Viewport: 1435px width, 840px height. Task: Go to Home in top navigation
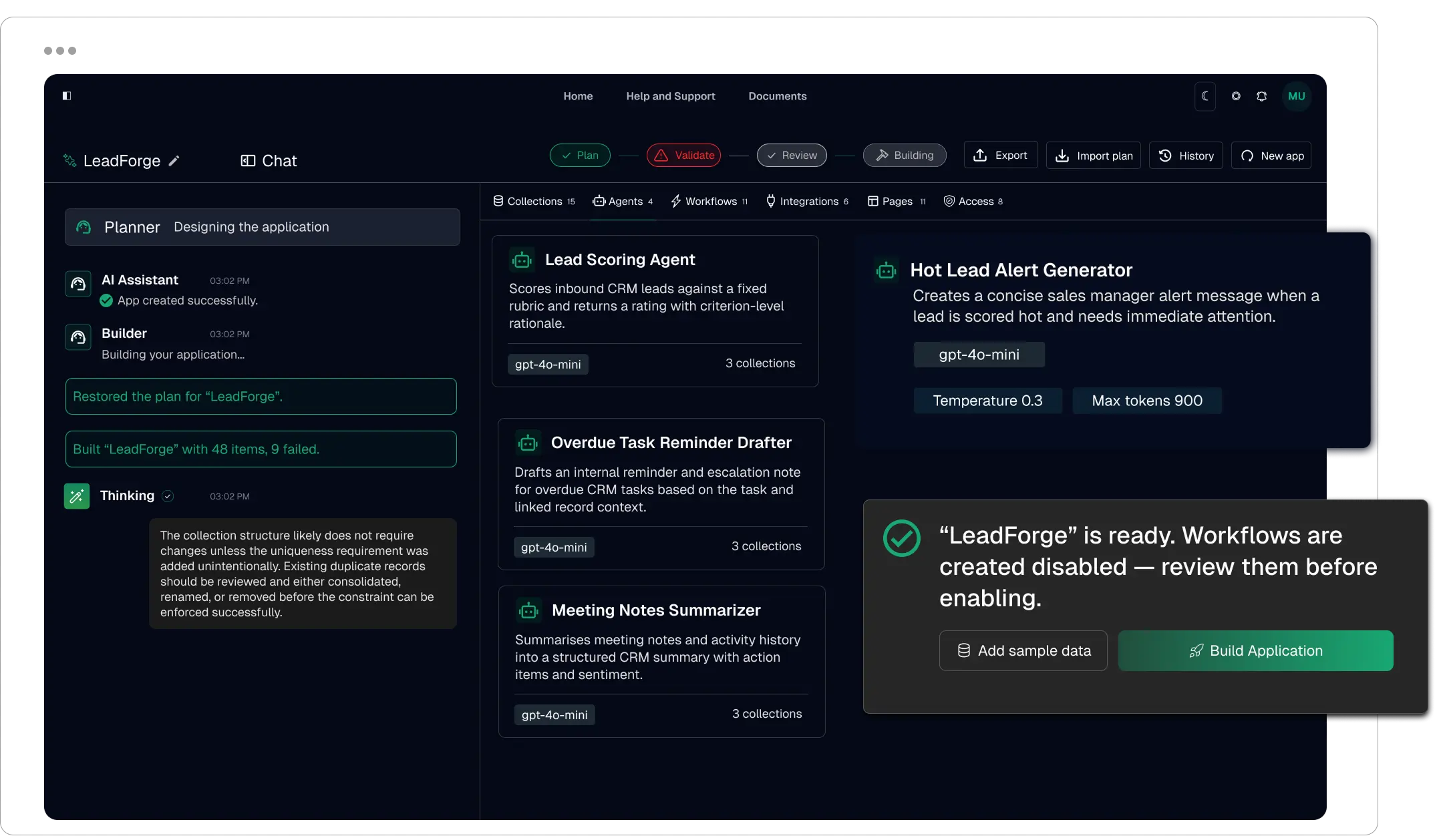pyautogui.click(x=578, y=96)
